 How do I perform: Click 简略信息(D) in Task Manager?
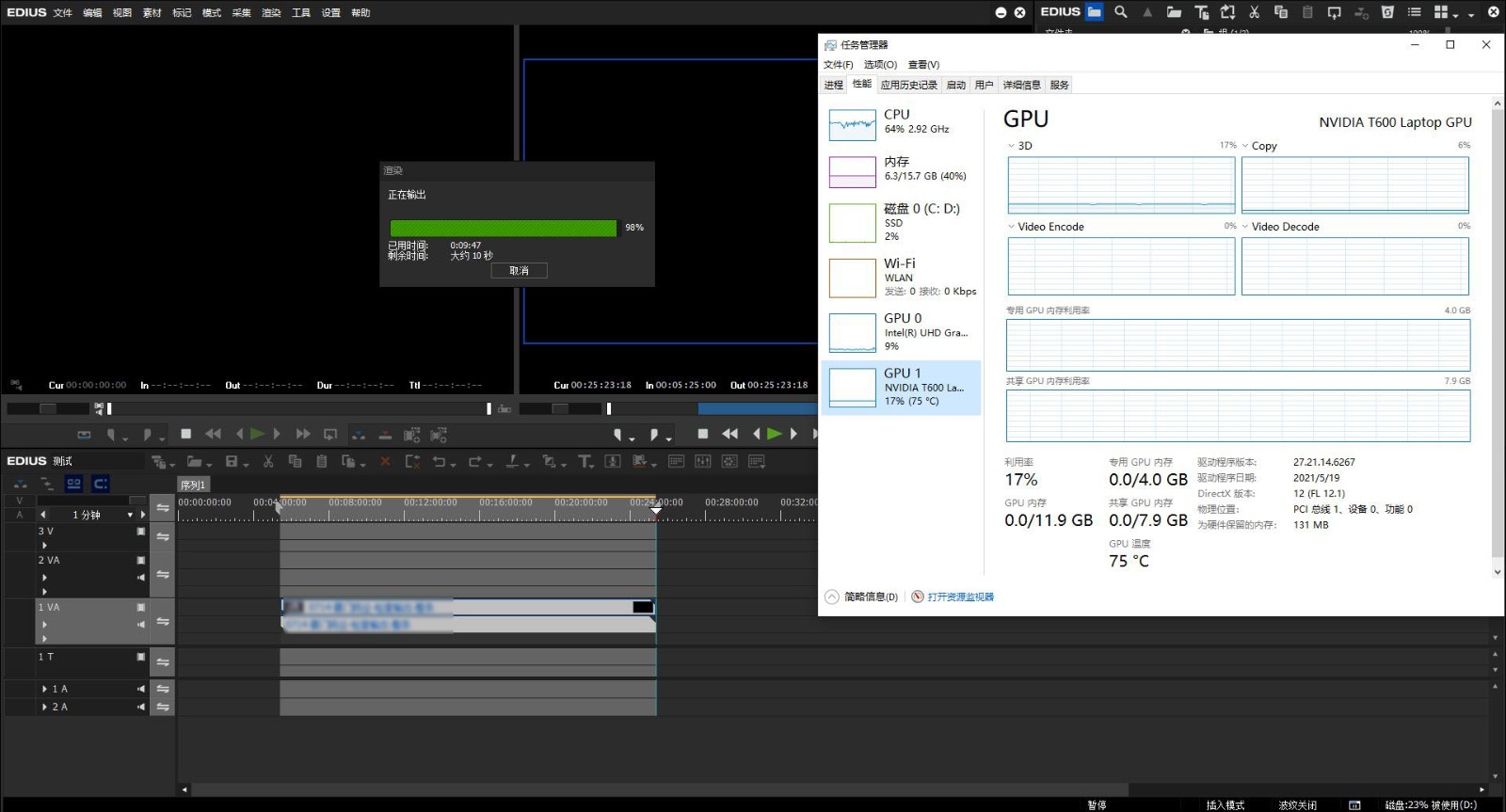862,597
